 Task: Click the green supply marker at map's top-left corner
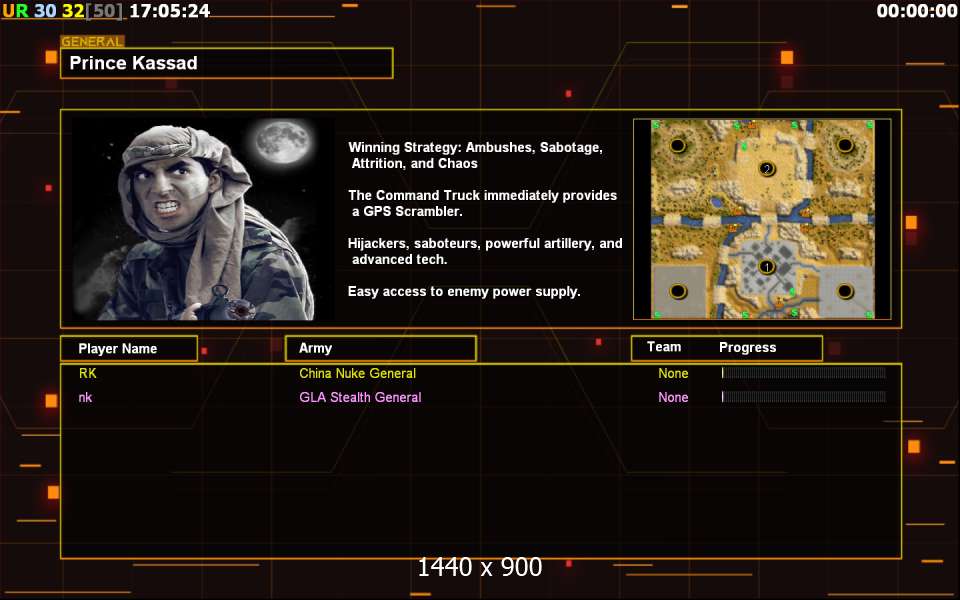pos(656,126)
